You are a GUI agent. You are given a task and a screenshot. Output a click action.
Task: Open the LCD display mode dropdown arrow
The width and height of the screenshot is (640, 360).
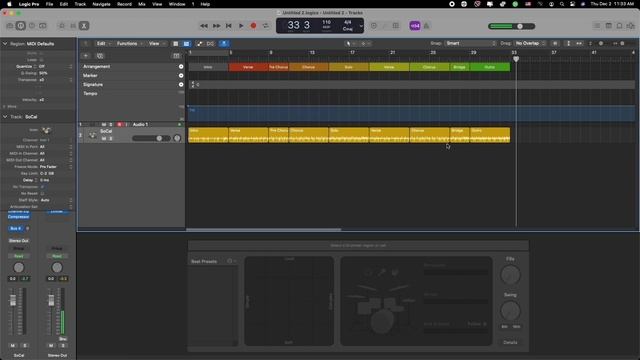click(361, 26)
